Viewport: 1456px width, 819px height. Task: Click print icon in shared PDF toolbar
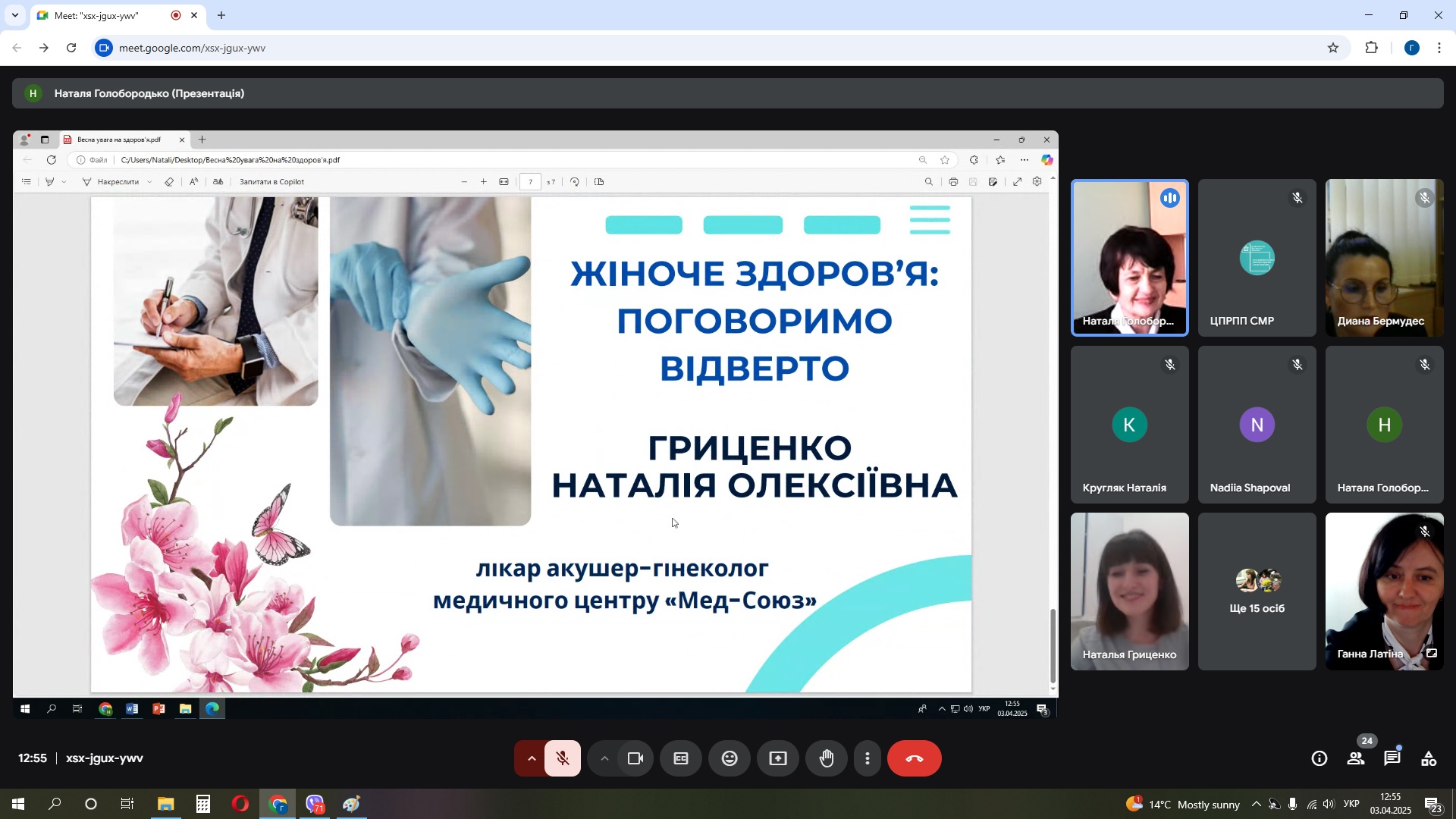pyautogui.click(x=953, y=182)
